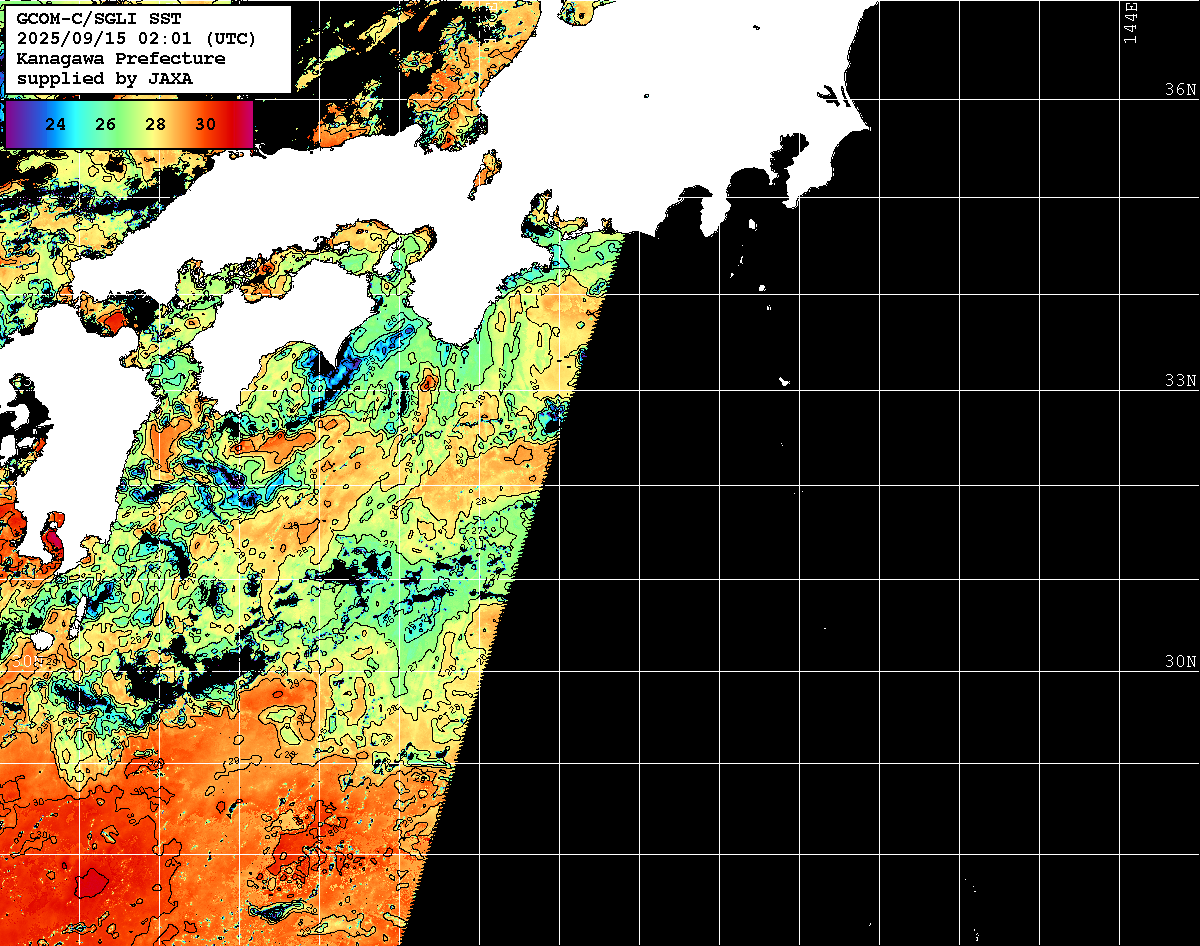This screenshot has width=1200, height=946.
Task: Click the 'supplied by JAXA' credit text
Action: pyautogui.click(x=105, y=78)
